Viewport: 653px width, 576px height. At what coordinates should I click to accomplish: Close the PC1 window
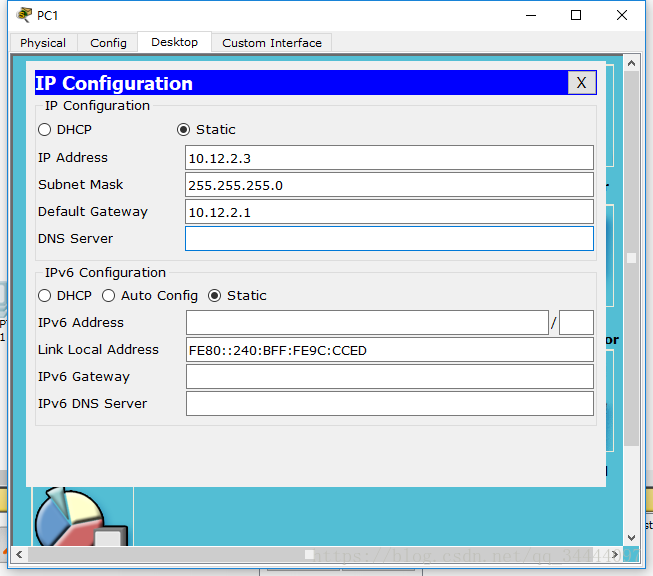622,15
